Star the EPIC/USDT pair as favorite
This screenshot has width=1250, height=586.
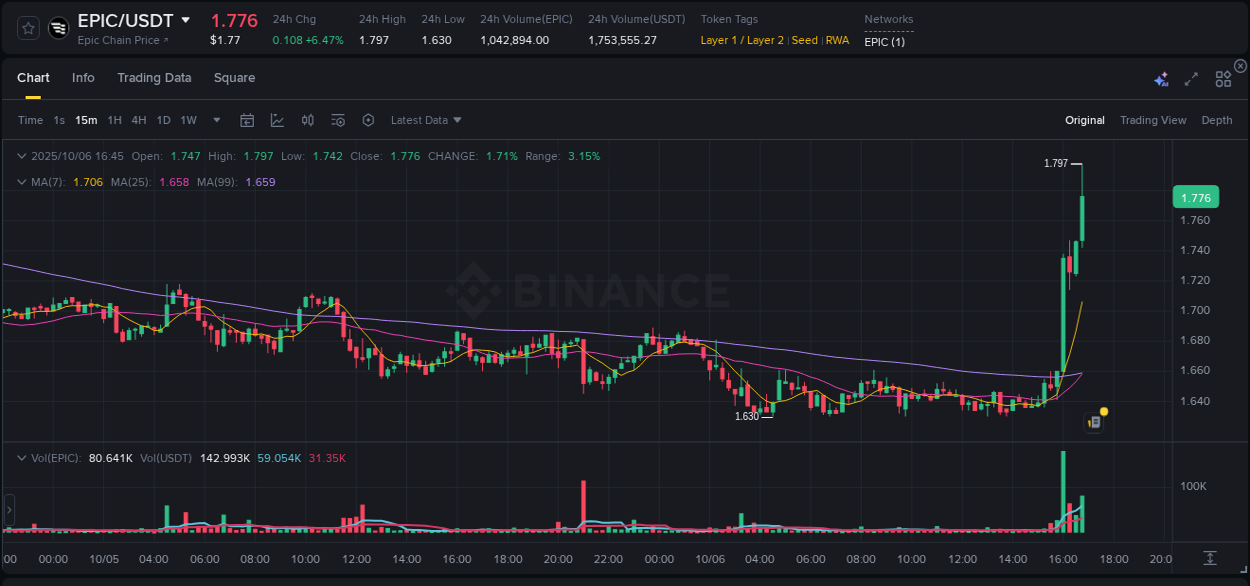(27, 29)
